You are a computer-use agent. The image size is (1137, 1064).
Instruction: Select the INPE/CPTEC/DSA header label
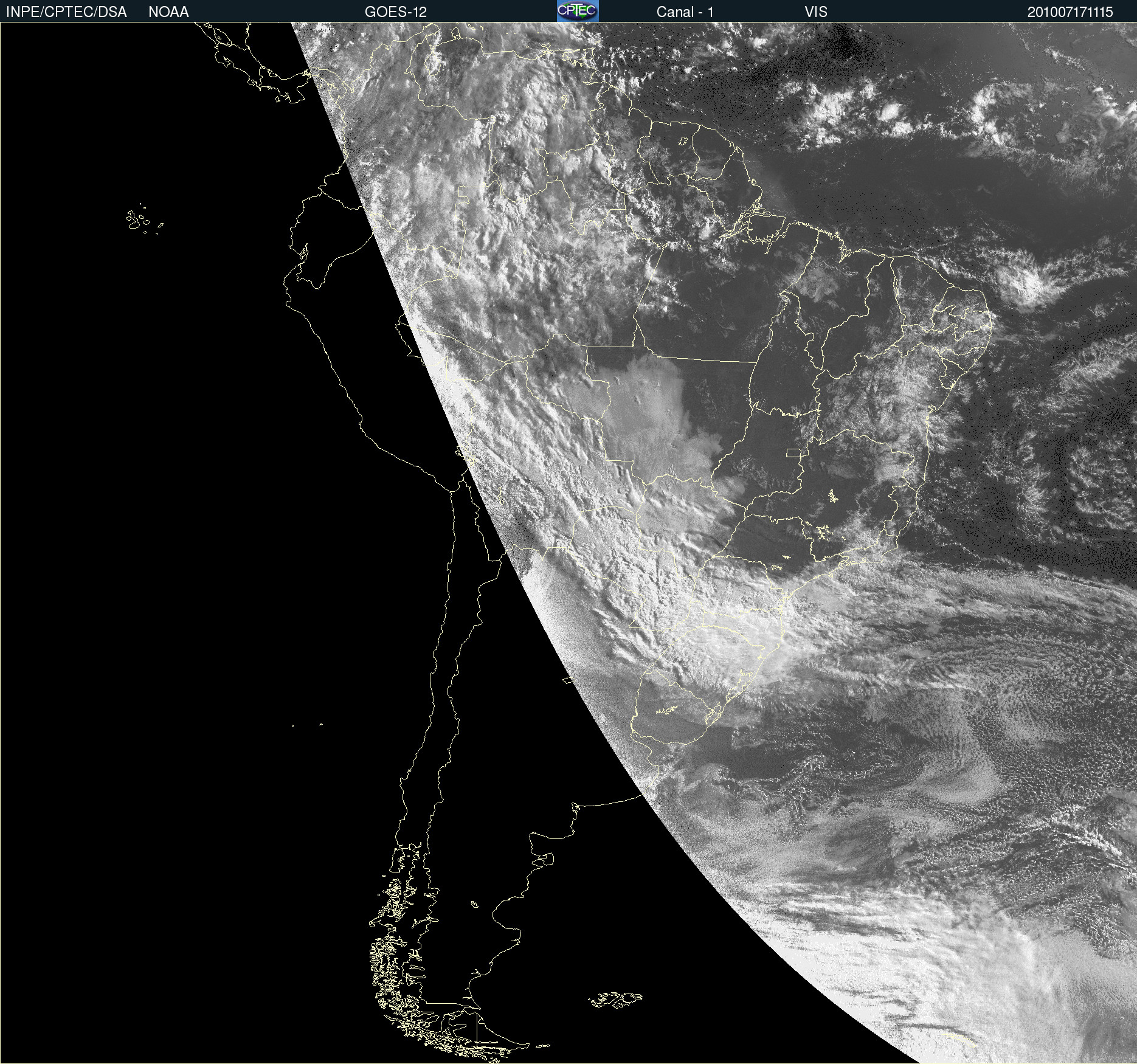[66, 12]
